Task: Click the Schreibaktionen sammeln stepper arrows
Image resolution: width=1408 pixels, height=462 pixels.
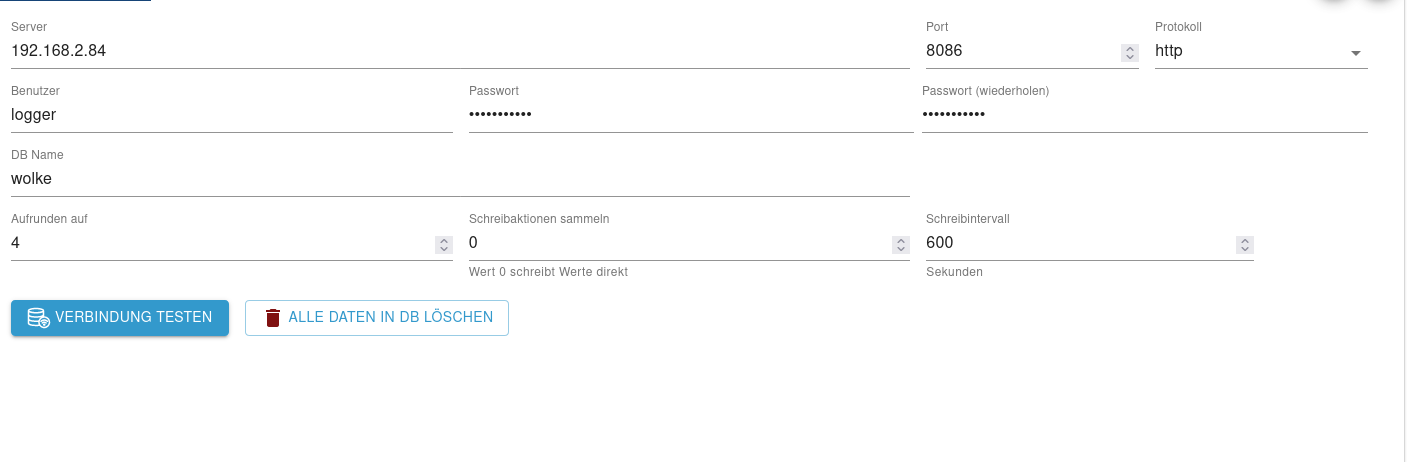Action: point(901,244)
